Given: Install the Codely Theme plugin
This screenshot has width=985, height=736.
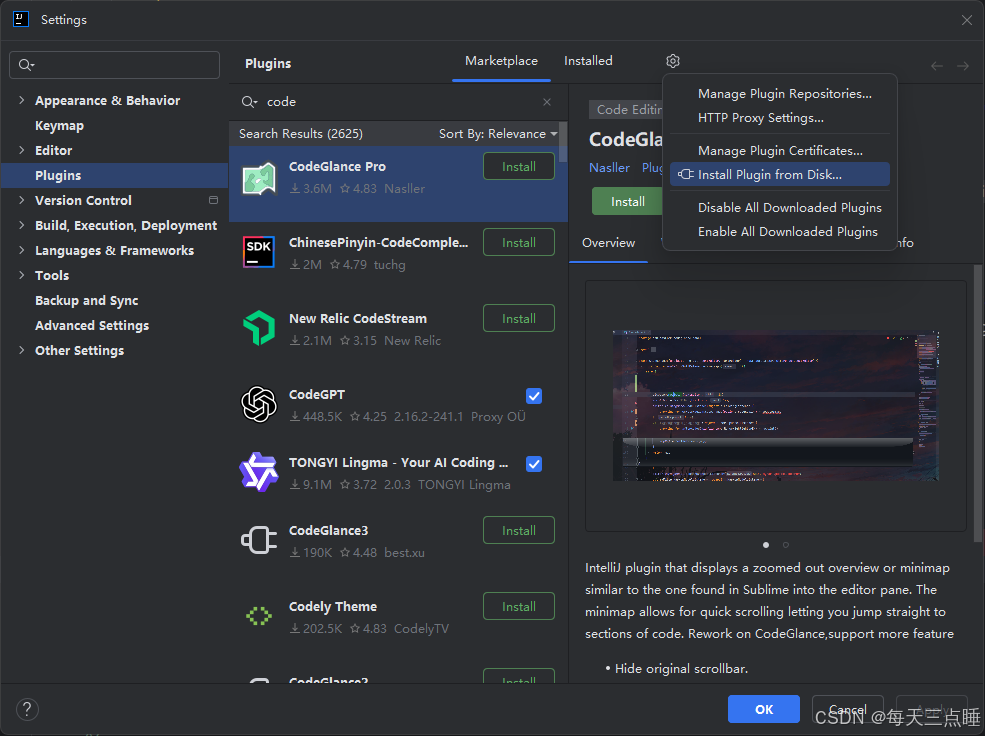Looking at the screenshot, I should pos(519,607).
